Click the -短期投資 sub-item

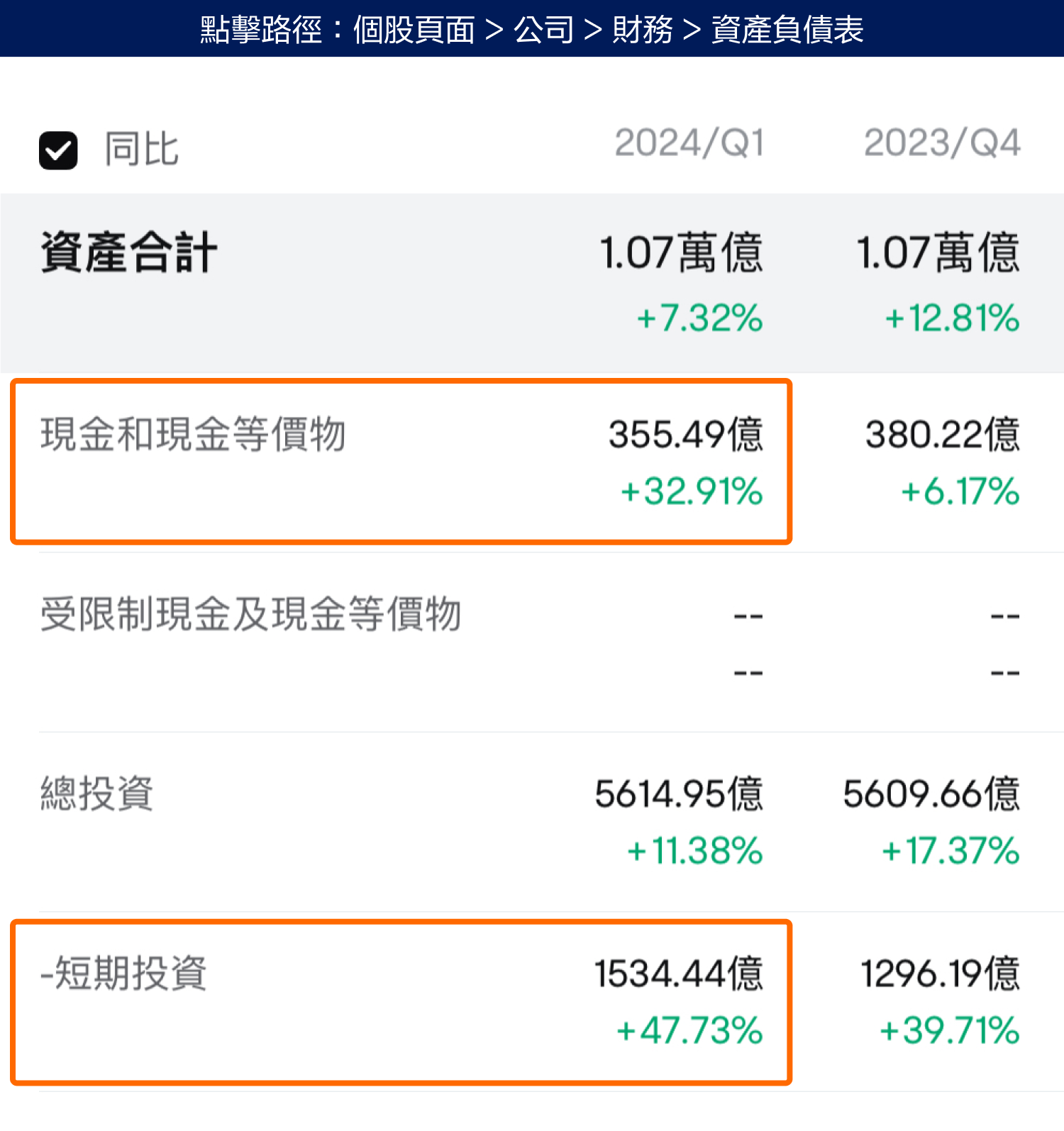(x=123, y=973)
